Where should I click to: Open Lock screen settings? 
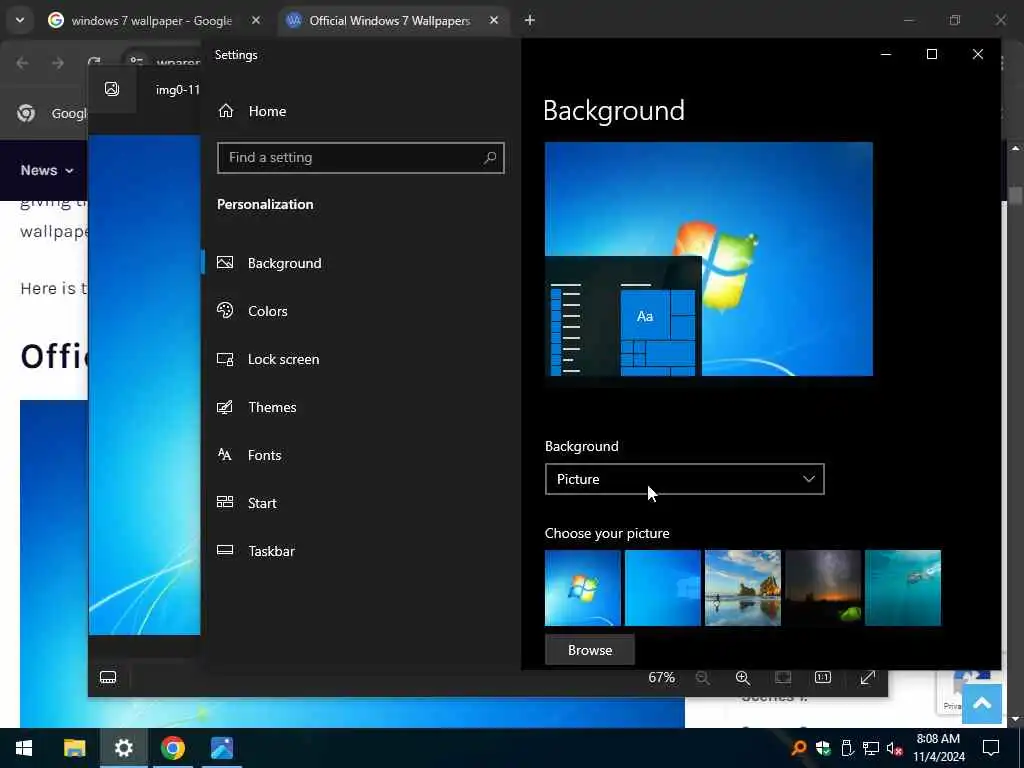268,359
